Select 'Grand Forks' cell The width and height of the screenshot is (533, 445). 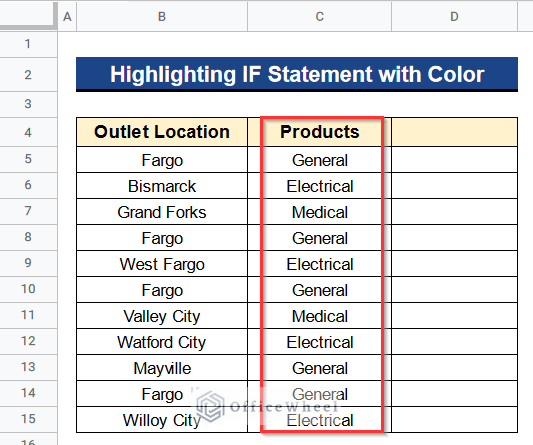pos(162,212)
